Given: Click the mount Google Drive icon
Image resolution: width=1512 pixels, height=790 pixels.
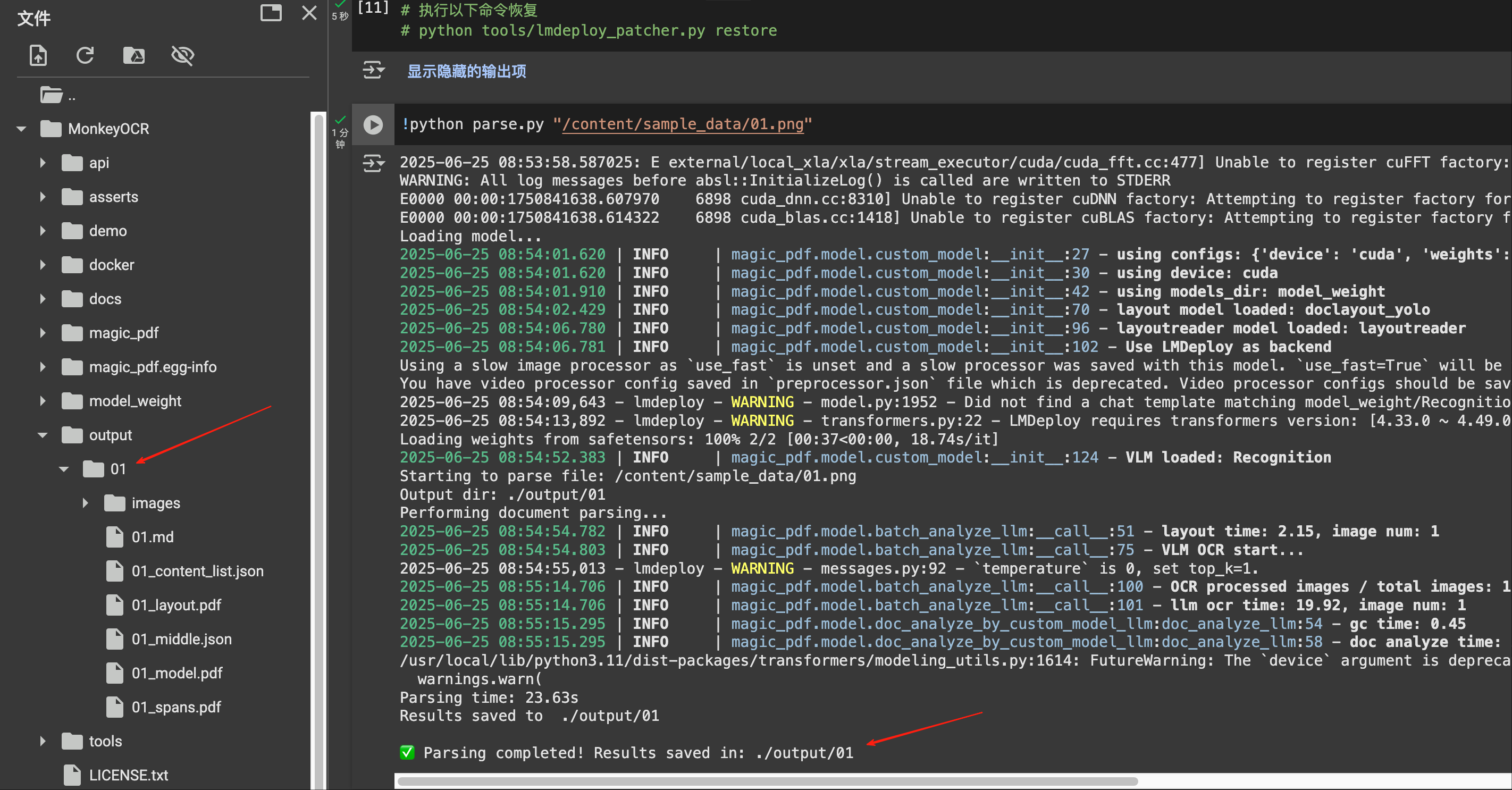Looking at the screenshot, I should [x=134, y=56].
